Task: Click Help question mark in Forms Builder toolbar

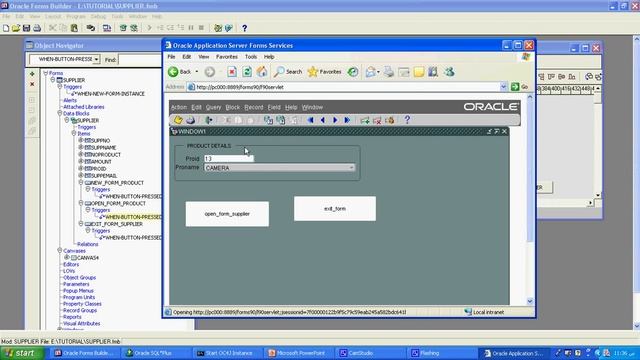Action: pyautogui.click(x=244, y=28)
